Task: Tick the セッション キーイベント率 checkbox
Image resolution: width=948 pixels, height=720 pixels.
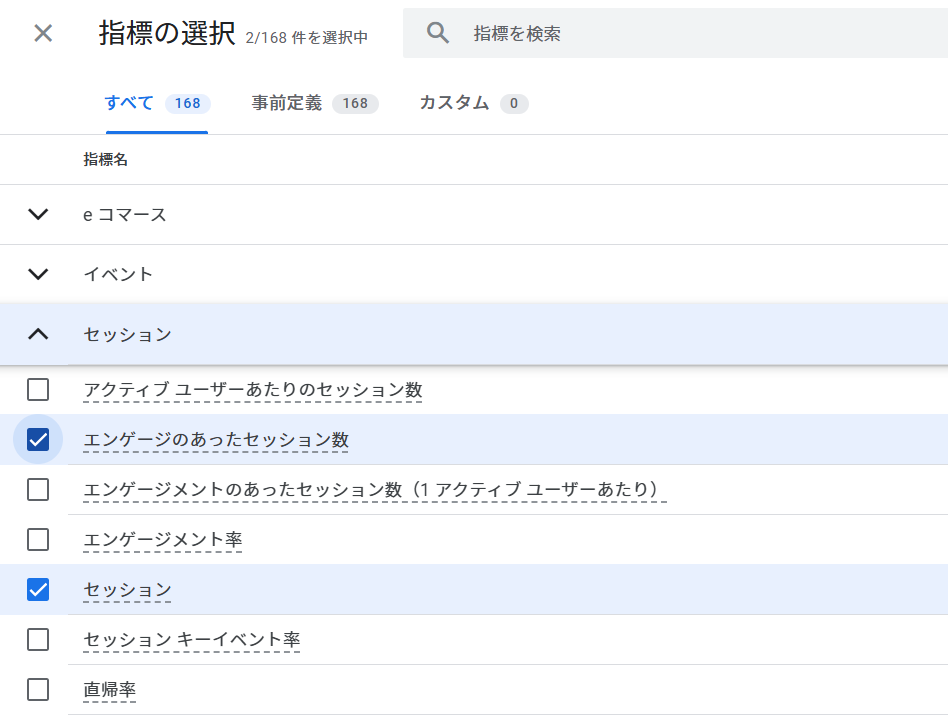Action: click(x=38, y=640)
